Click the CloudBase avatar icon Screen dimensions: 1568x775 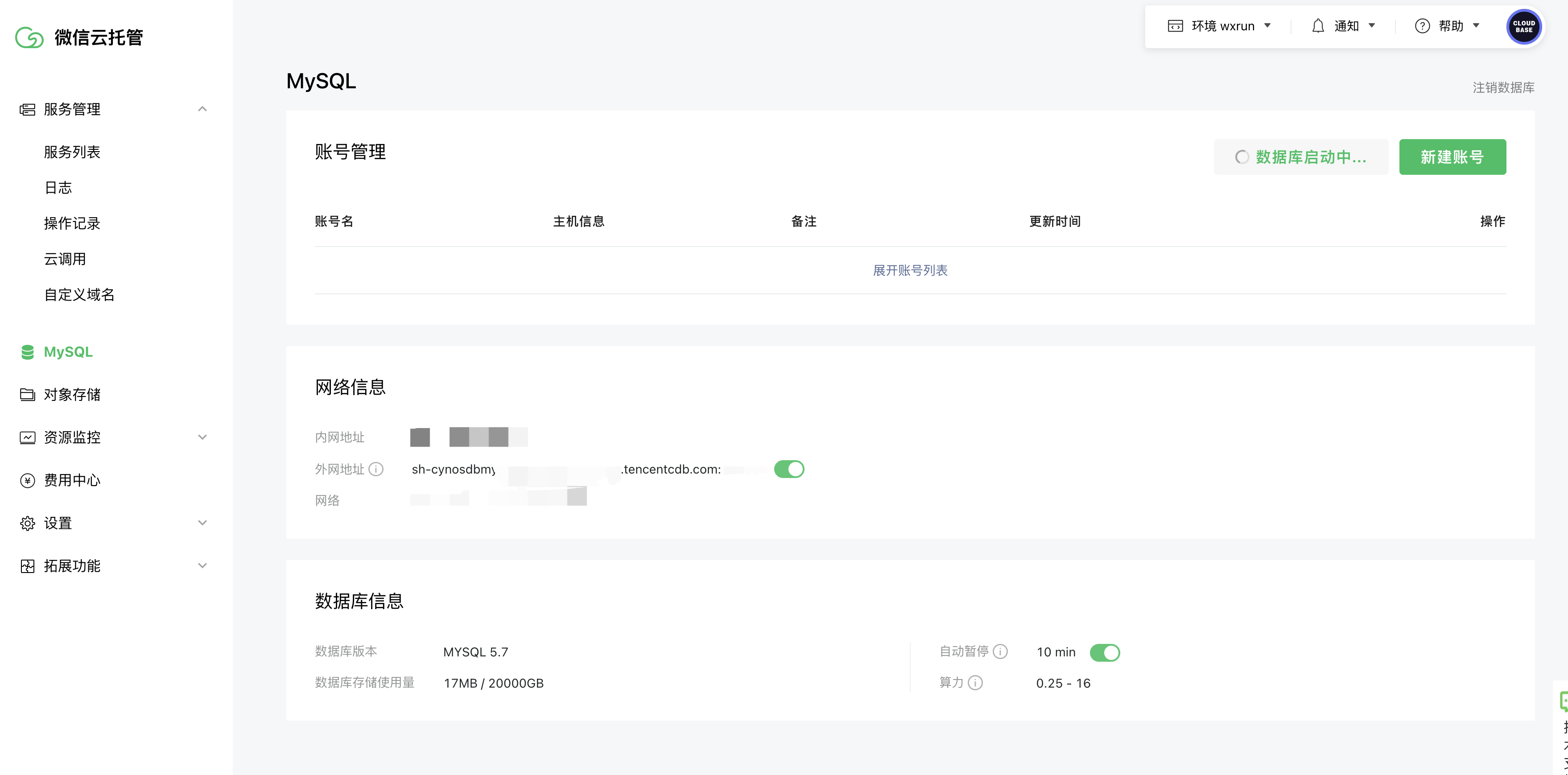coord(1523,26)
